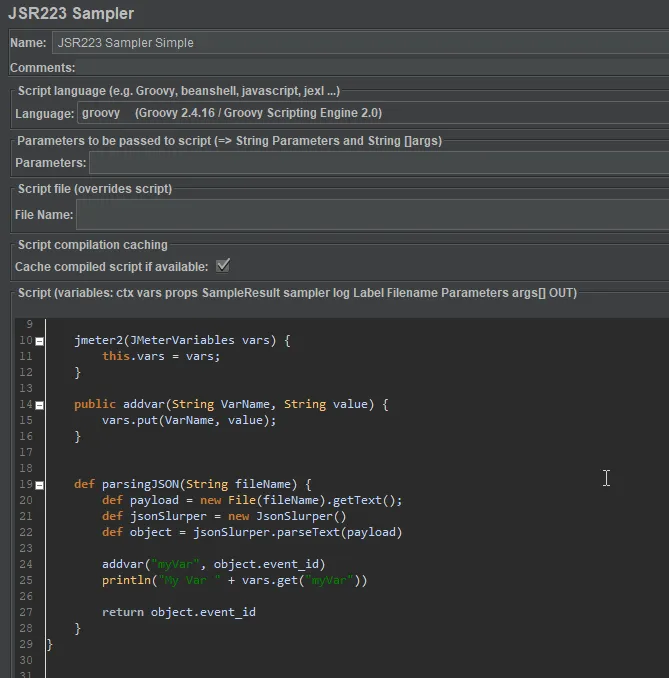Click line 'def payload = new File(fileName).getText();'
This screenshot has height=678, width=669.
252,500
